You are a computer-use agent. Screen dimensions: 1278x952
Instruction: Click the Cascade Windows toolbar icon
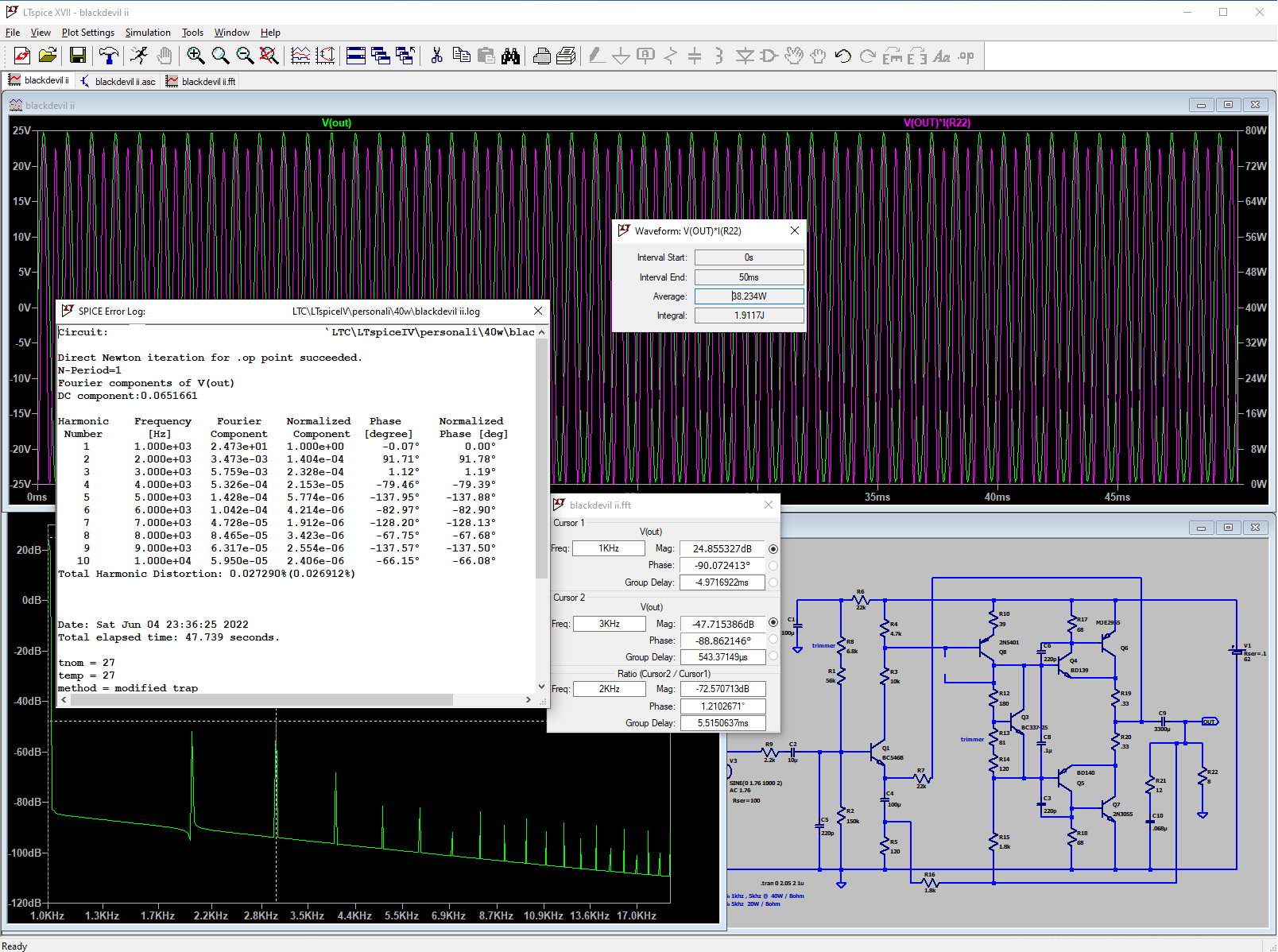(x=381, y=56)
